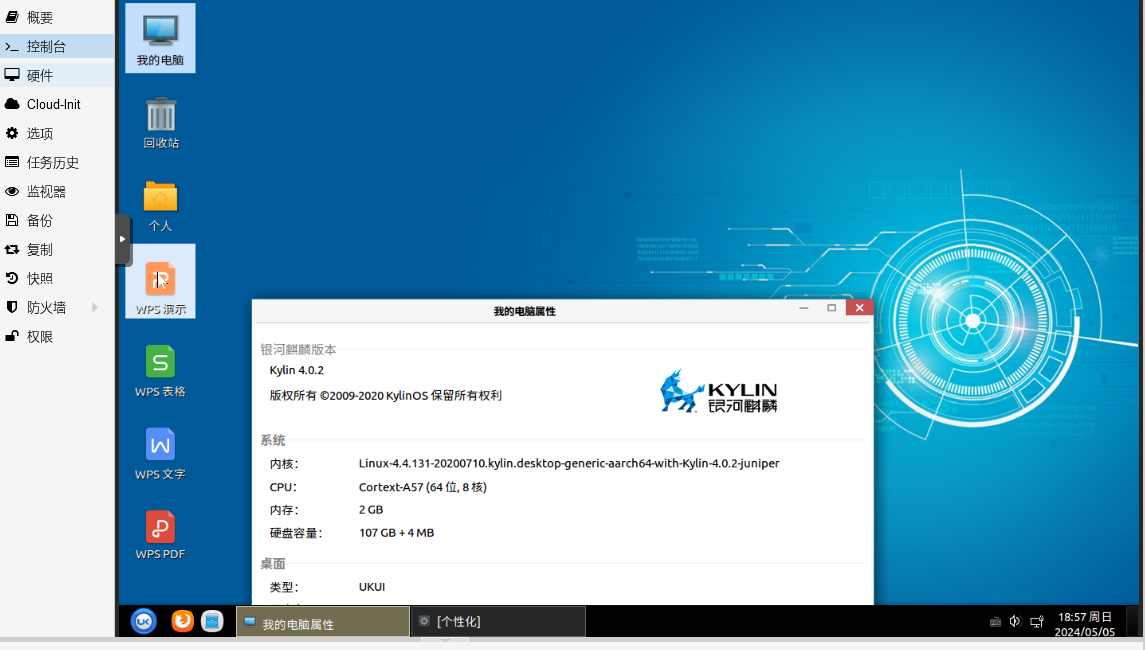Select the 个人 home folder icon
The height and width of the screenshot is (650, 1145).
point(161,206)
